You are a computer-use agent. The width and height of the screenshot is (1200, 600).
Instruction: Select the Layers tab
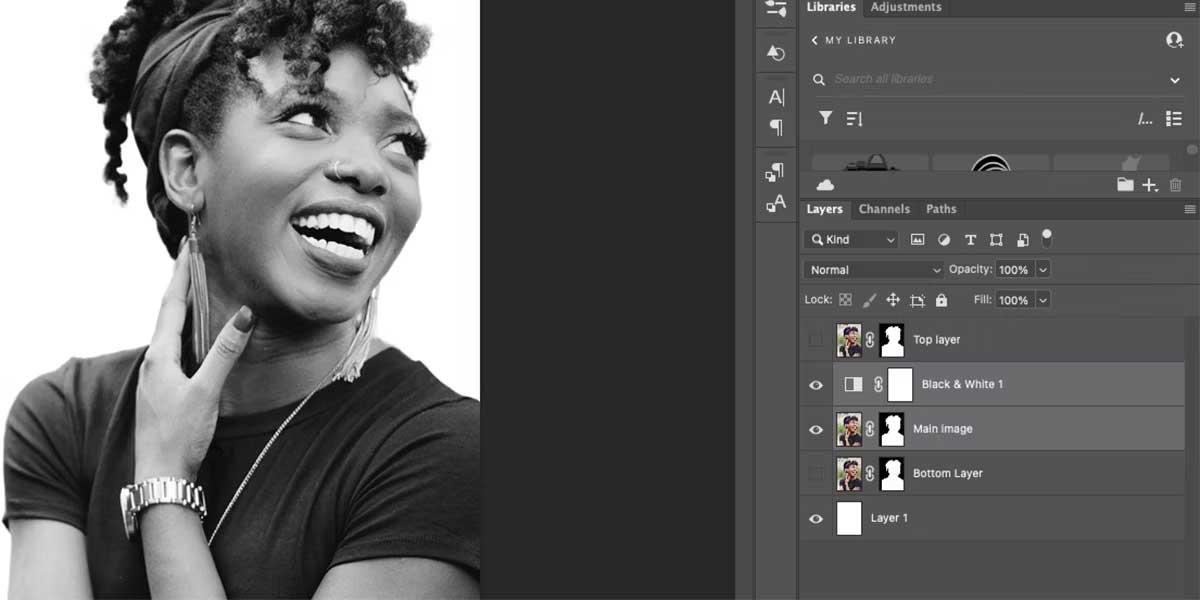pos(825,209)
